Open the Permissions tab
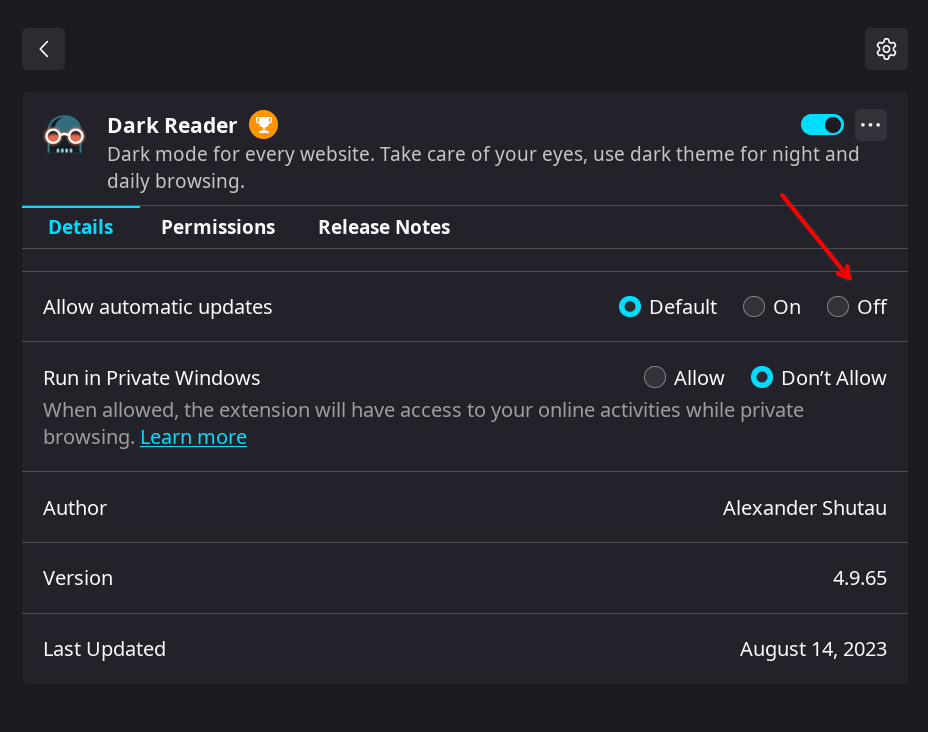This screenshot has width=928, height=732. pos(218,227)
